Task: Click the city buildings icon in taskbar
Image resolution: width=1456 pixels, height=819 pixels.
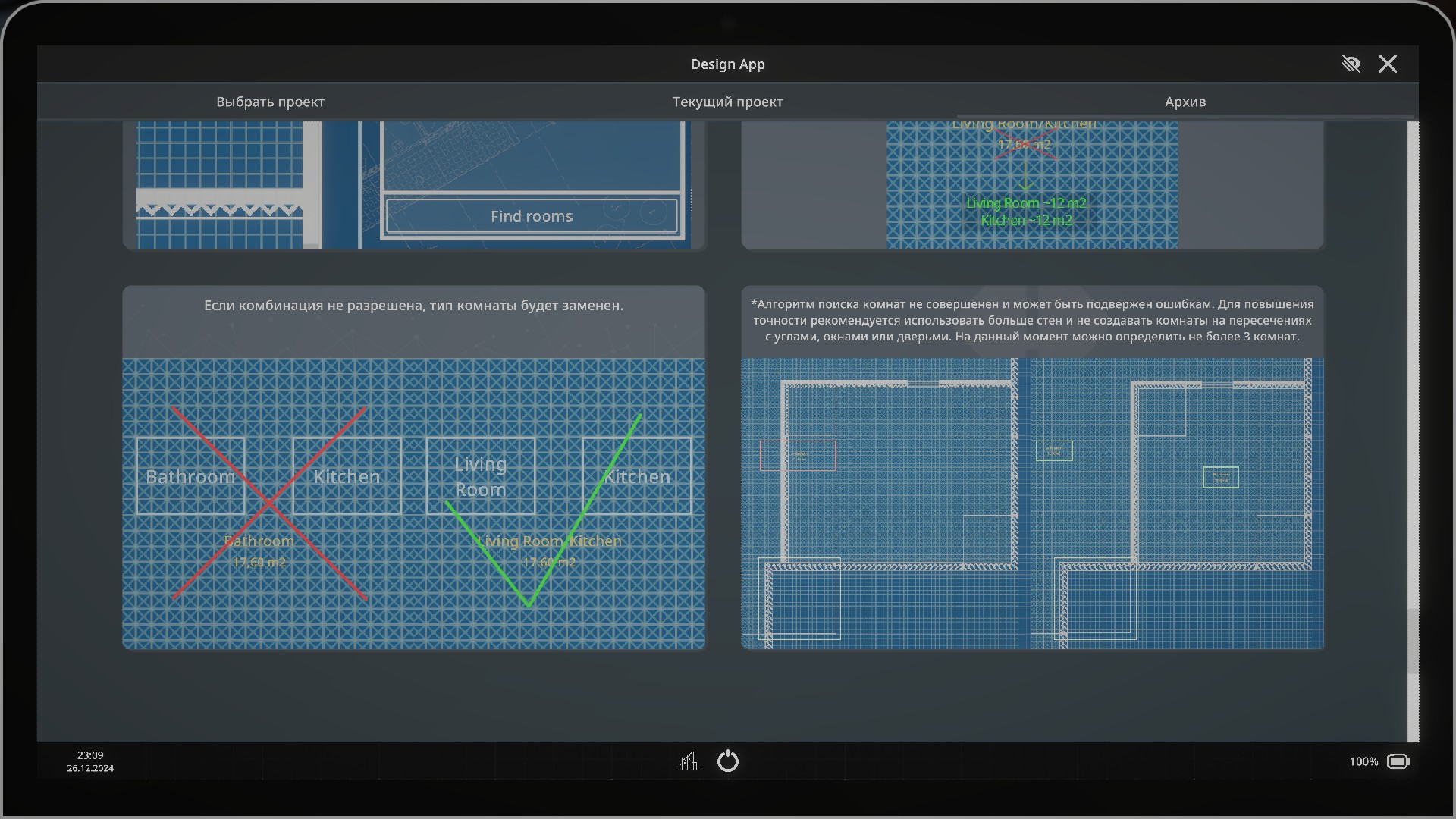Action: [x=689, y=761]
